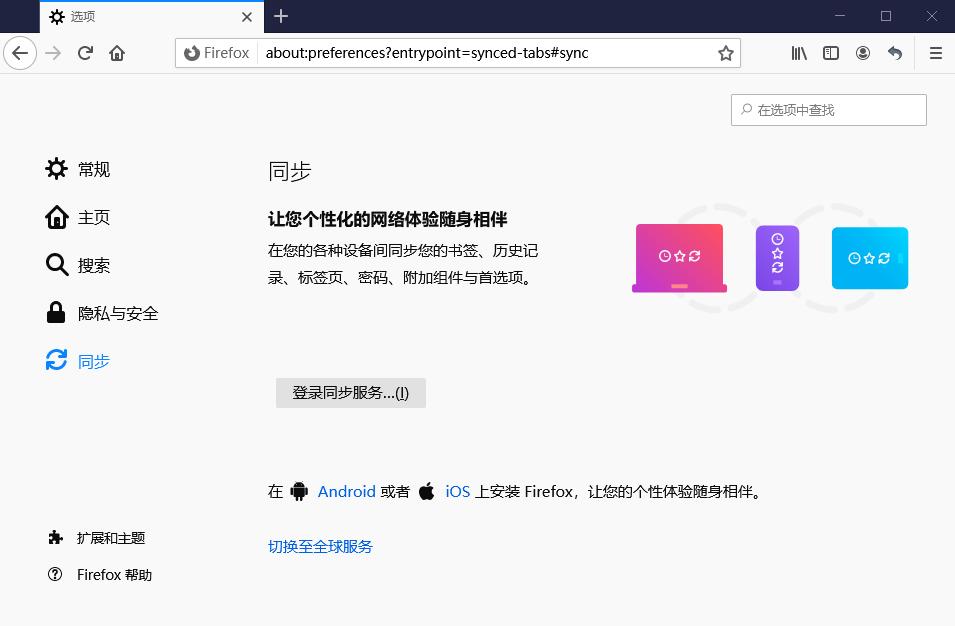This screenshot has height=626, width=955.
Task: Reload the current page
Action: click(x=86, y=53)
